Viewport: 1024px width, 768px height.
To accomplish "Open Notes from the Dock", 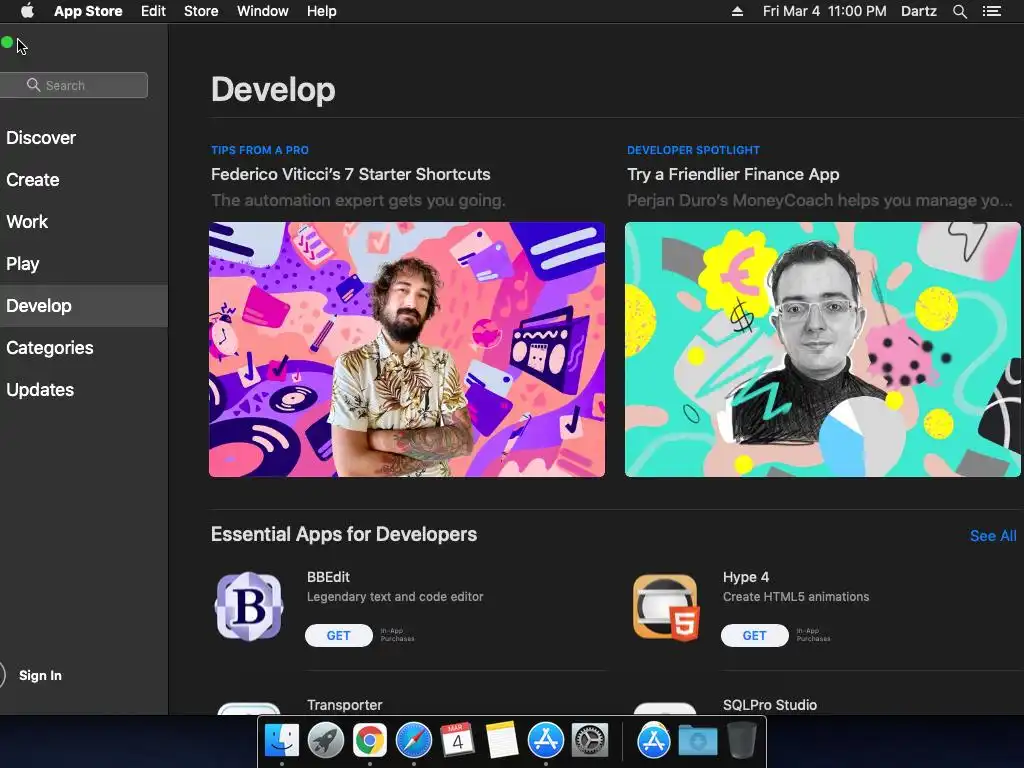I will coord(502,741).
